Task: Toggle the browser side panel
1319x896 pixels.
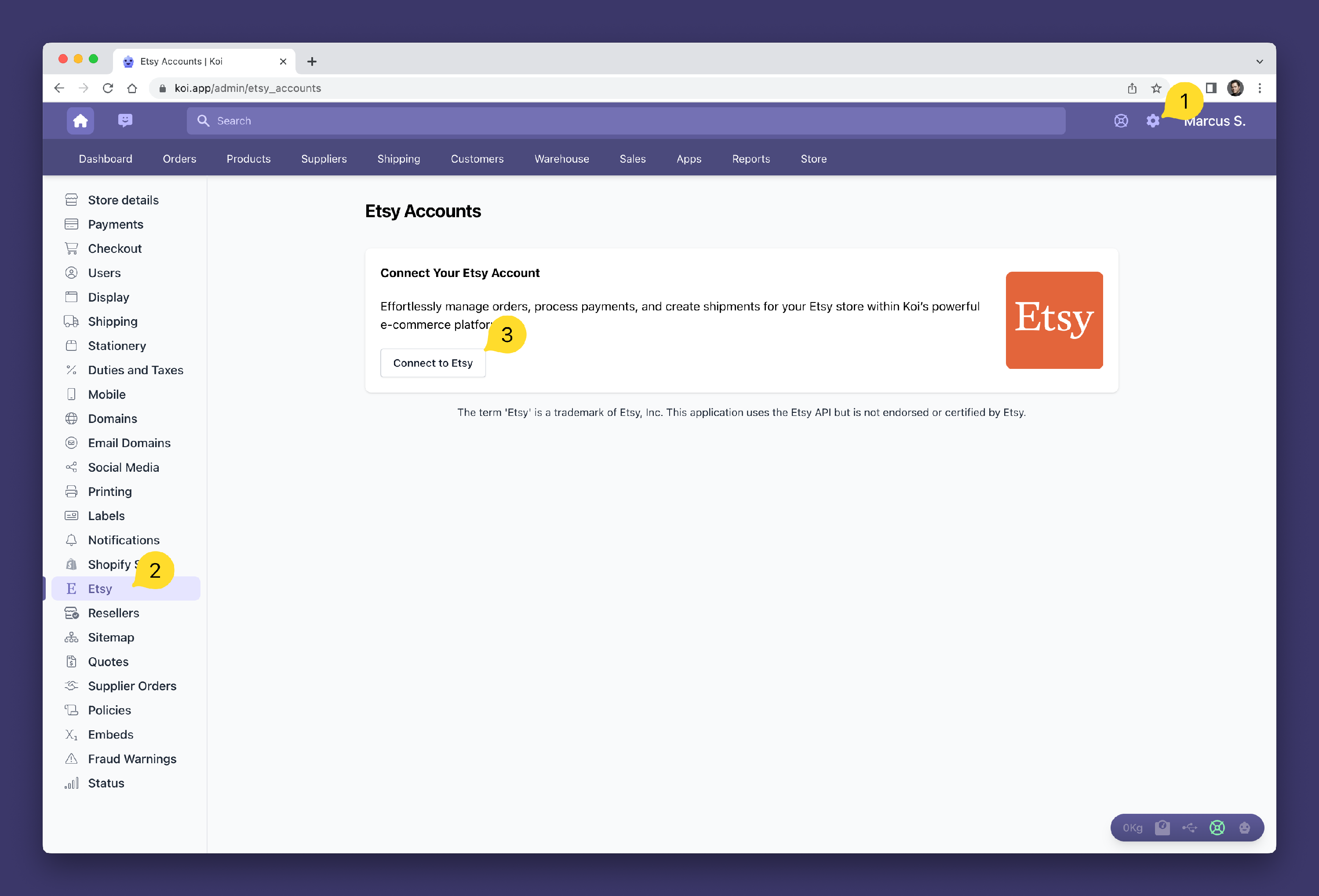Action: click(1210, 88)
